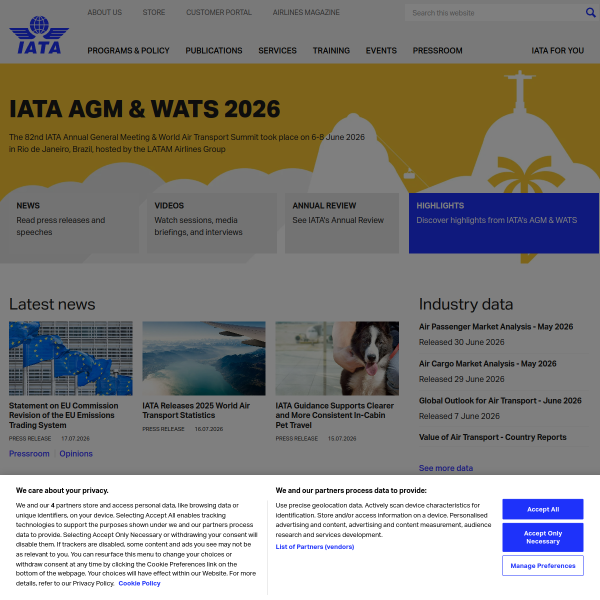The height and width of the screenshot is (600, 600).
Task: Click Released 7 June 2026 text
Action: pos(459,416)
